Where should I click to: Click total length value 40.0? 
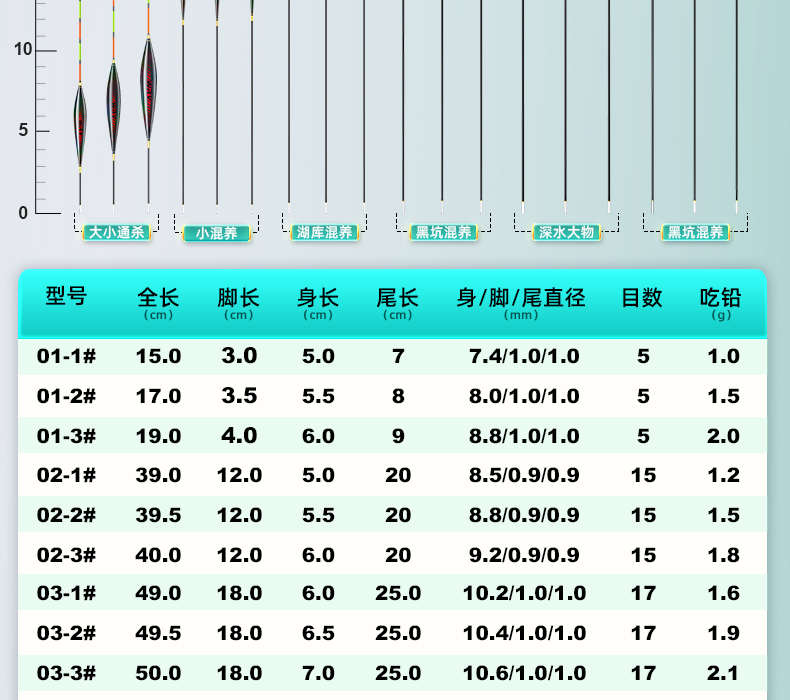[x=158, y=555]
